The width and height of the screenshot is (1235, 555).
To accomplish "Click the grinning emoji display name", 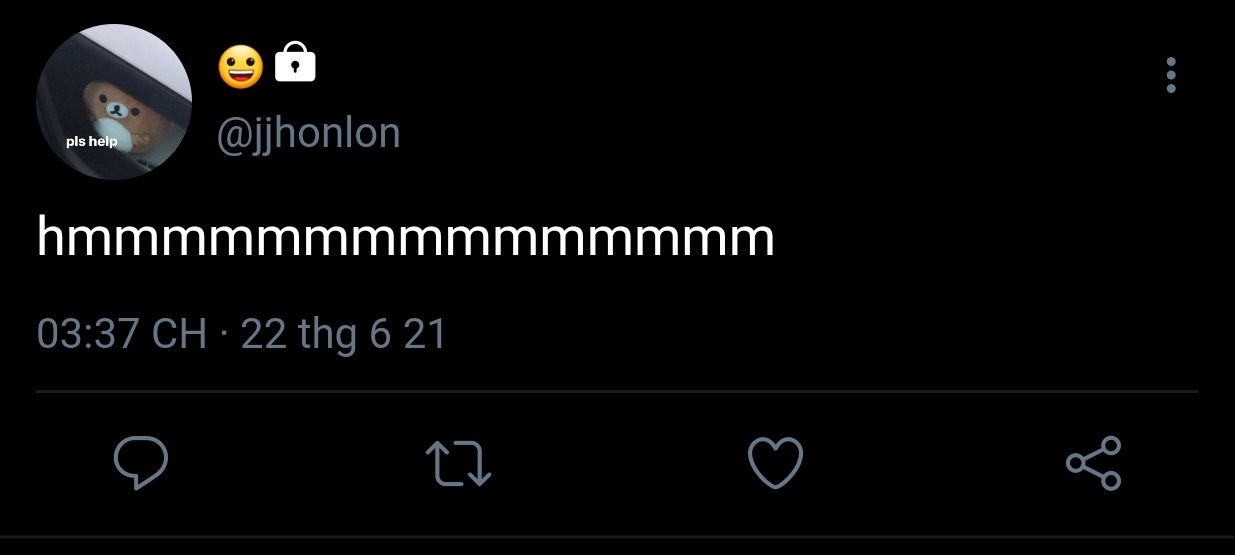I will pos(241,66).
